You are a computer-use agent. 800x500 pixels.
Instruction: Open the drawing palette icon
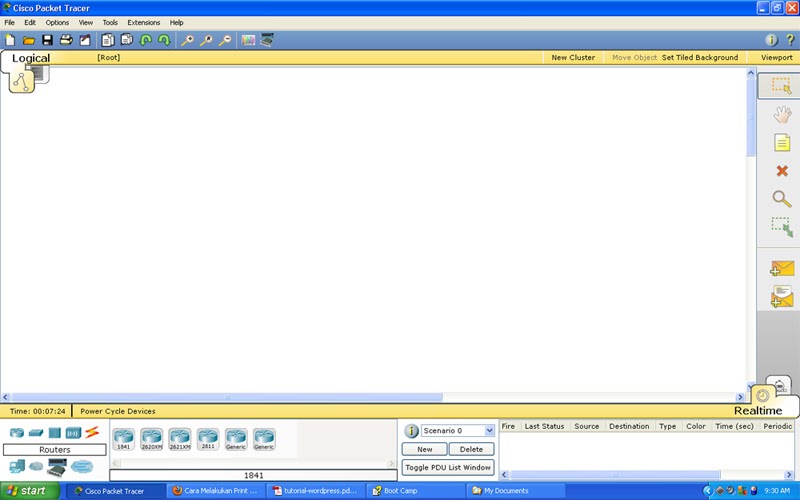coord(248,40)
